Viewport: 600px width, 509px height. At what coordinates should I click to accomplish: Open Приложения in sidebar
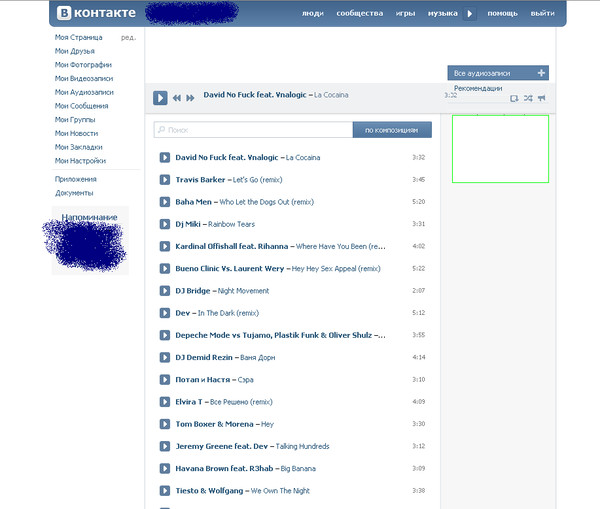75,179
